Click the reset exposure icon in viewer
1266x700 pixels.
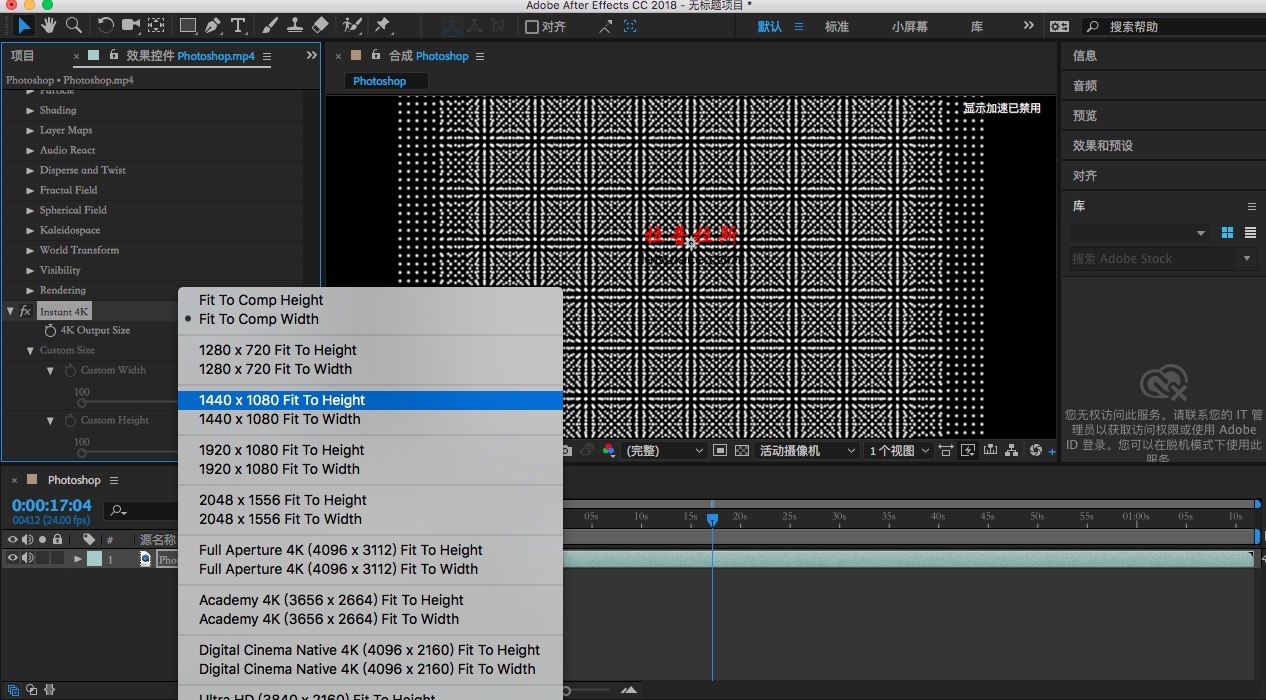pyautogui.click(x=1035, y=451)
